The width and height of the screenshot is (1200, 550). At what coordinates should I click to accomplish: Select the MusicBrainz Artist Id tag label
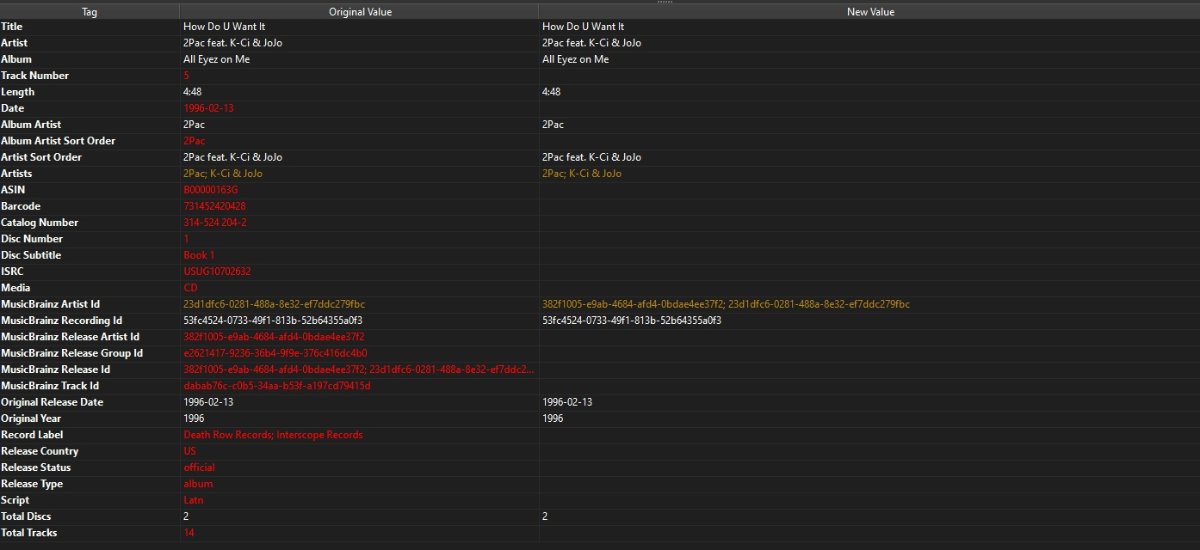click(x=50, y=304)
